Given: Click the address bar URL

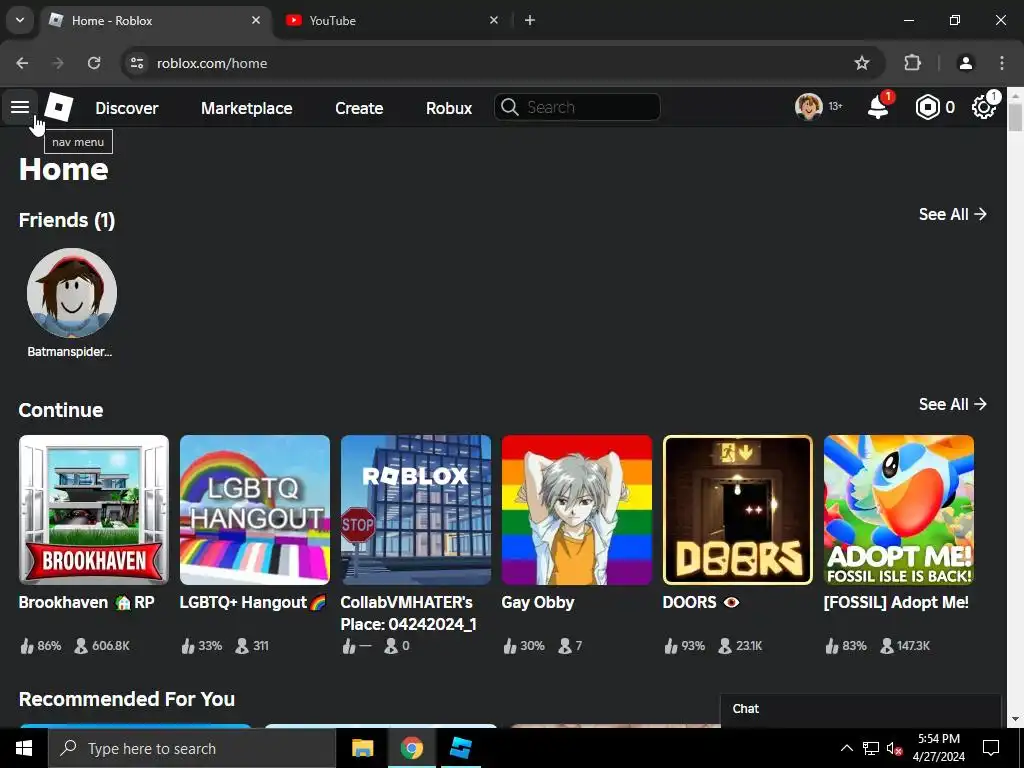Looking at the screenshot, I should point(212,63).
